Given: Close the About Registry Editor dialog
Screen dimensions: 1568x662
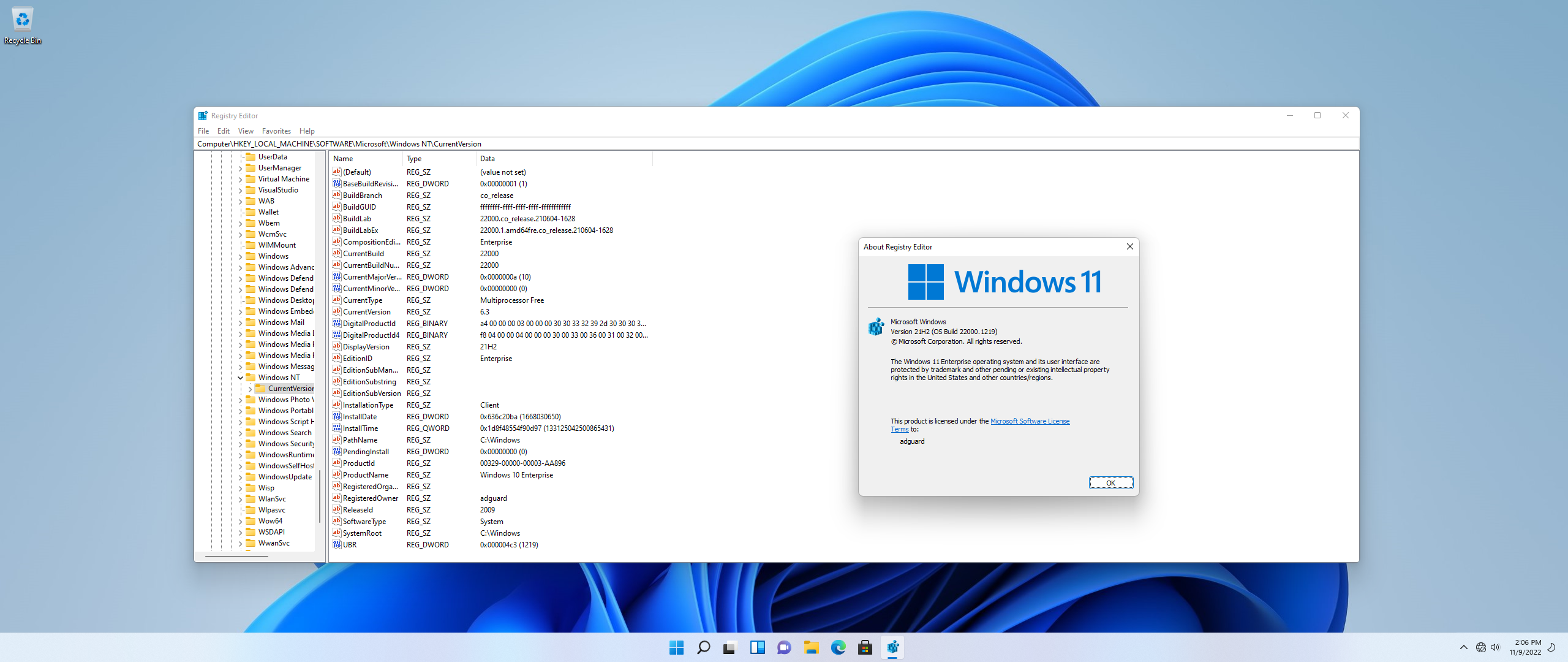Looking at the screenshot, I should 1129,246.
